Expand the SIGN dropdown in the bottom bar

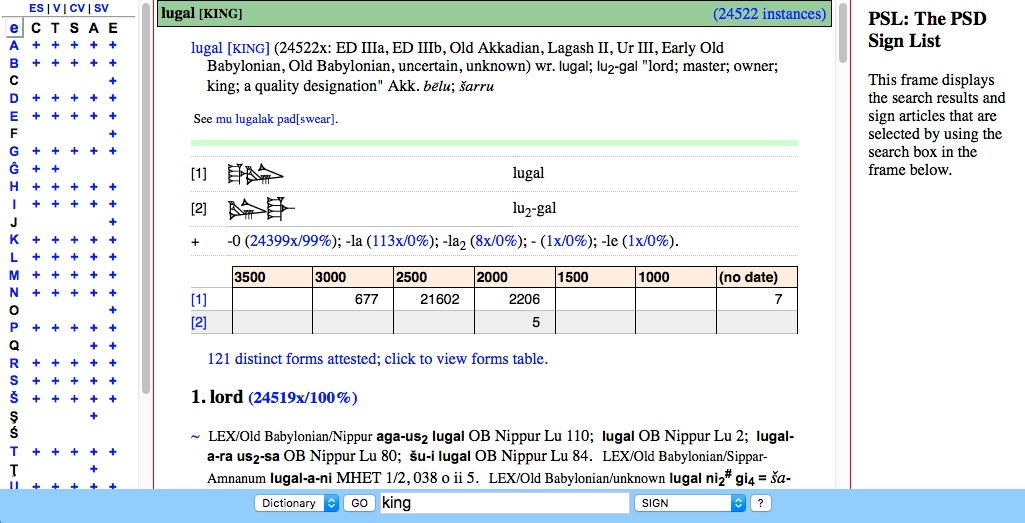689,503
